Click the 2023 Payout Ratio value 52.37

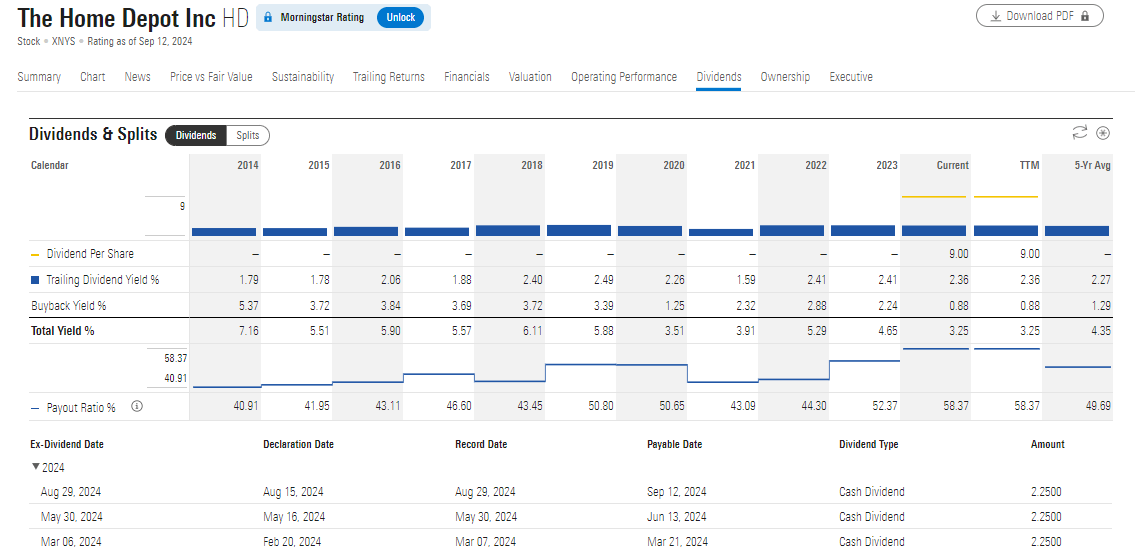885,406
